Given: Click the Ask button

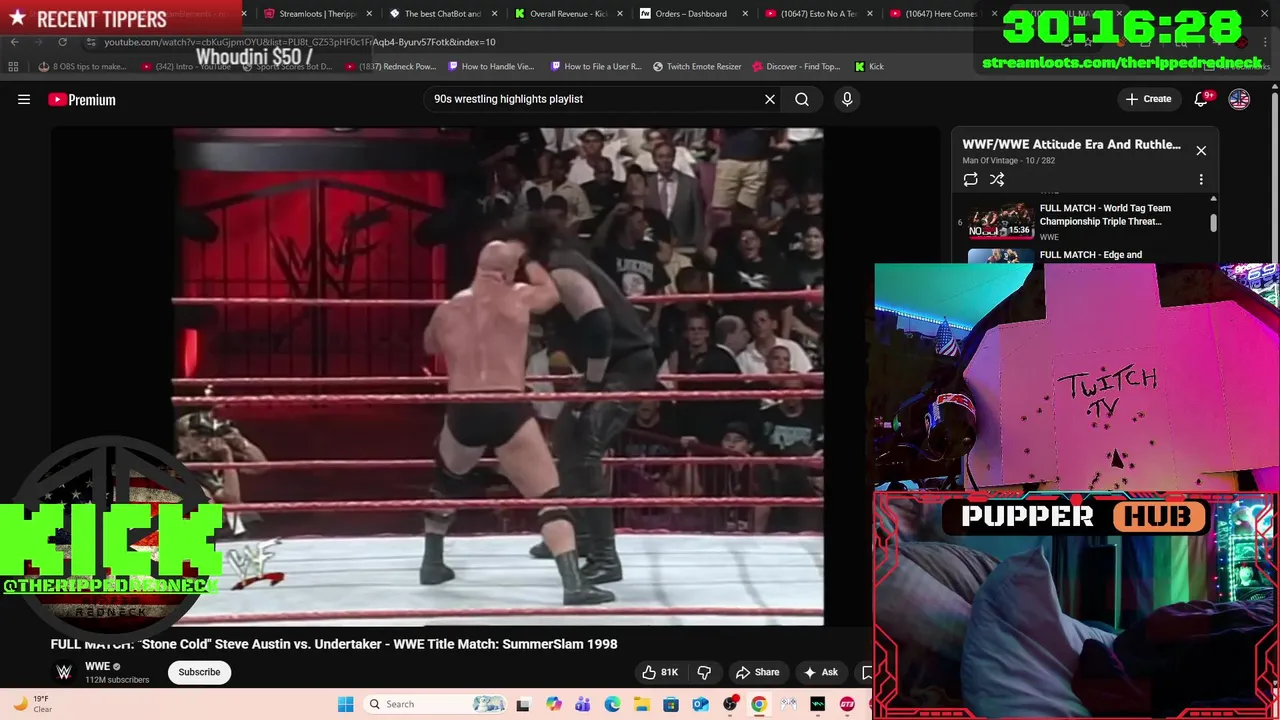Looking at the screenshot, I should click(820, 672).
